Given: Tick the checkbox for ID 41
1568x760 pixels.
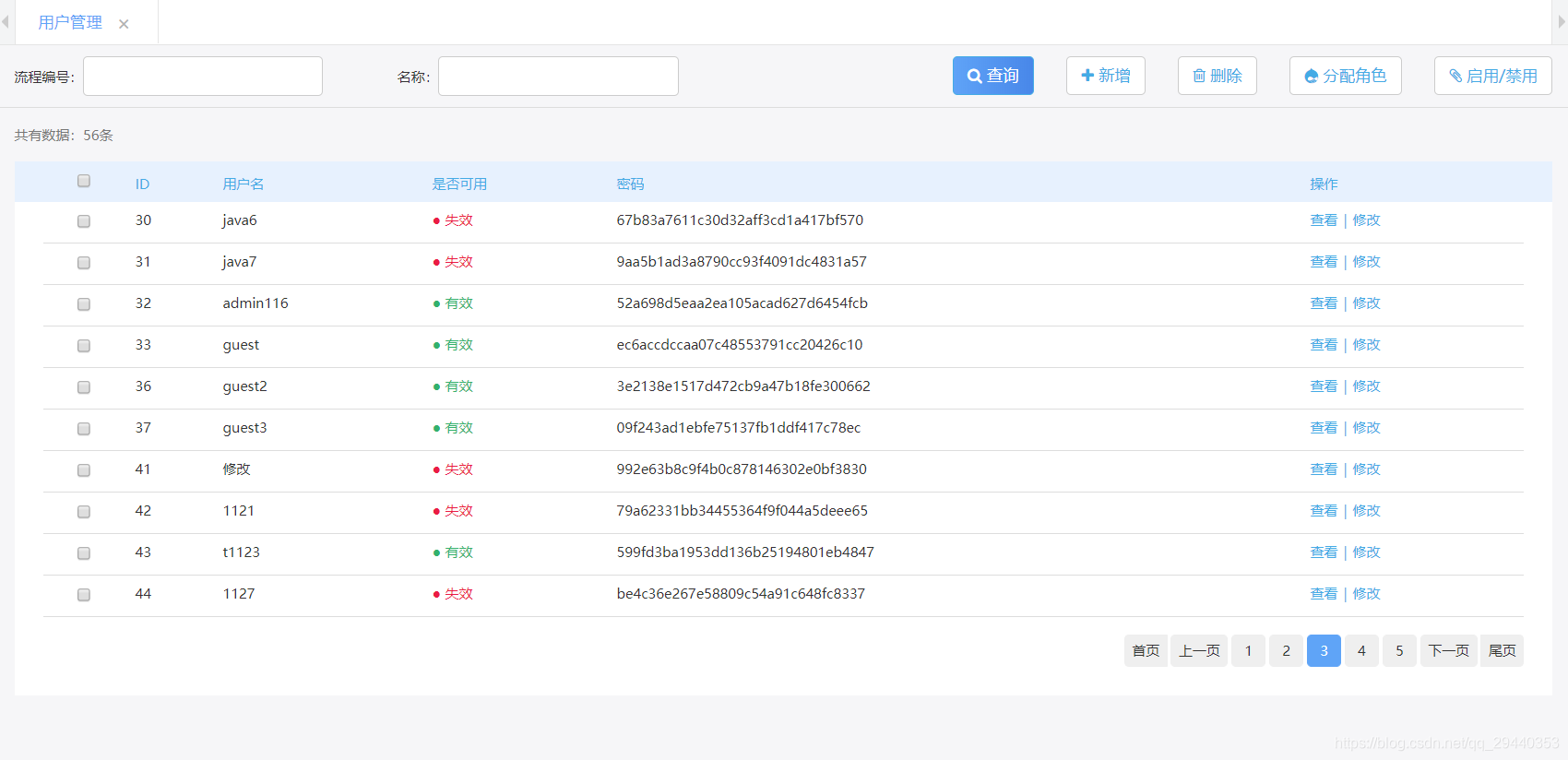Looking at the screenshot, I should click(x=84, y=470).
